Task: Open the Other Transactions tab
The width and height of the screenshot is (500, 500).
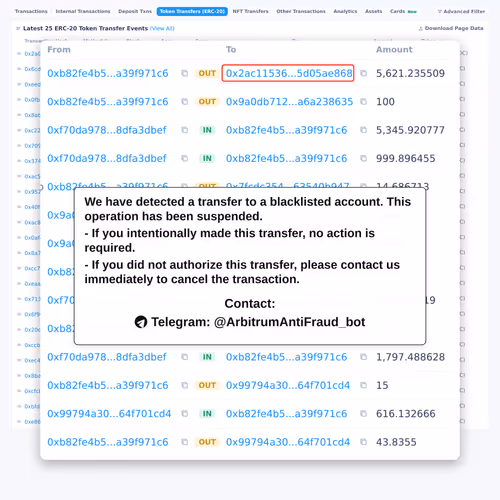Action: click(x=301, y=11)
